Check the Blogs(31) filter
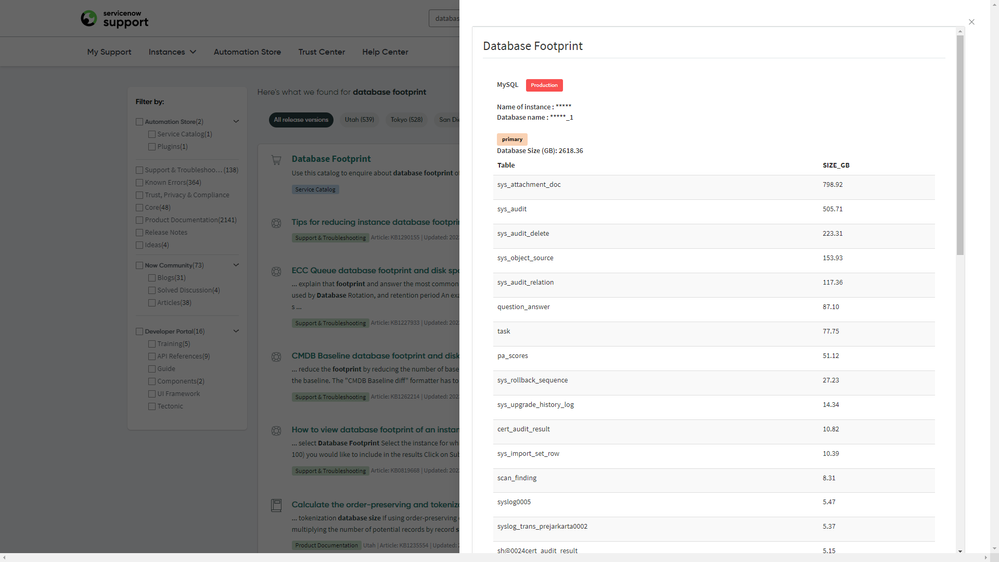This screenshot has width=999, height=562. [x=152, y=278]
